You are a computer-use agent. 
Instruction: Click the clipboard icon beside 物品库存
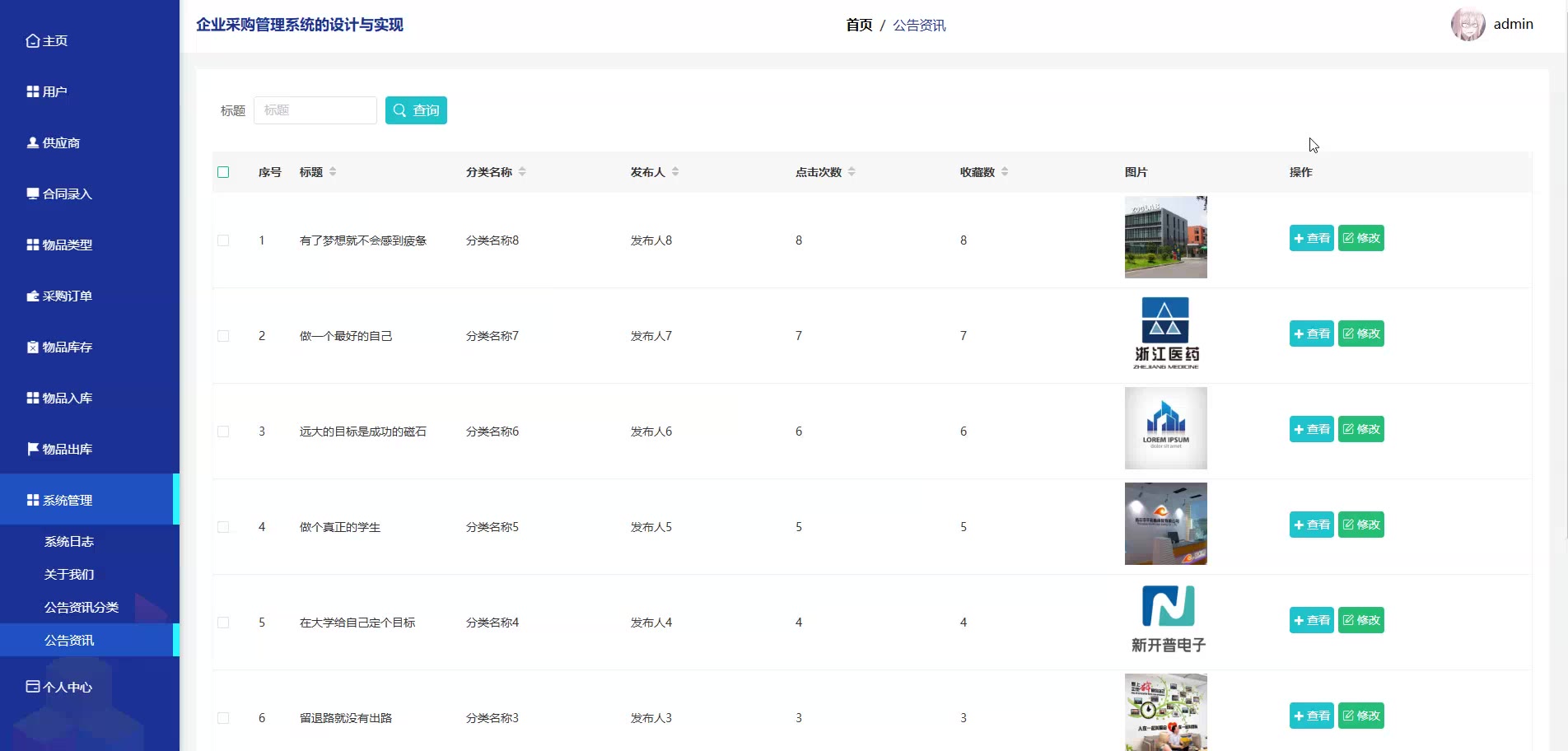pyautogui.click(x=33, y=347)
